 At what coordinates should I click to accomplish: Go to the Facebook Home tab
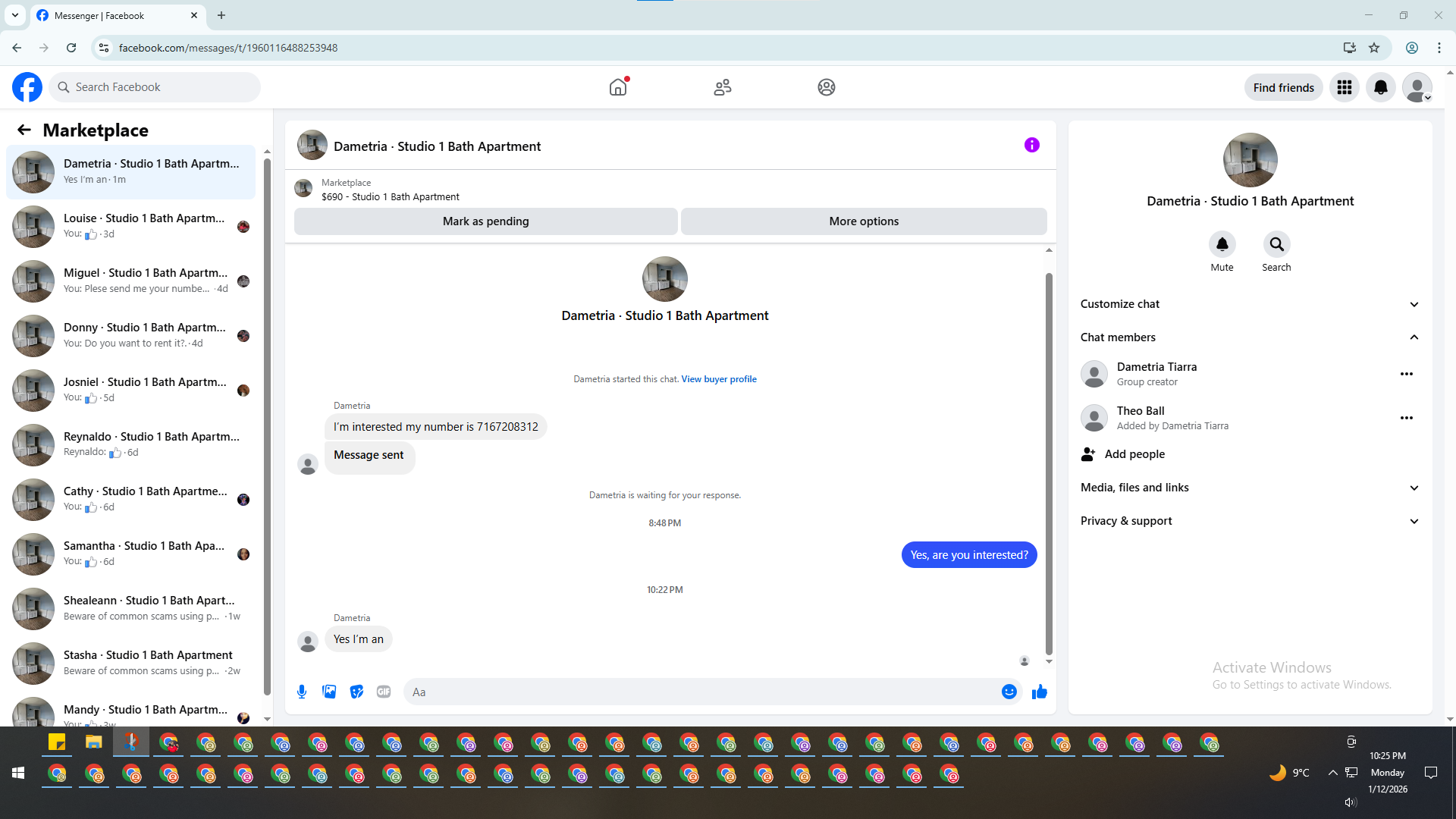(618, 88)
